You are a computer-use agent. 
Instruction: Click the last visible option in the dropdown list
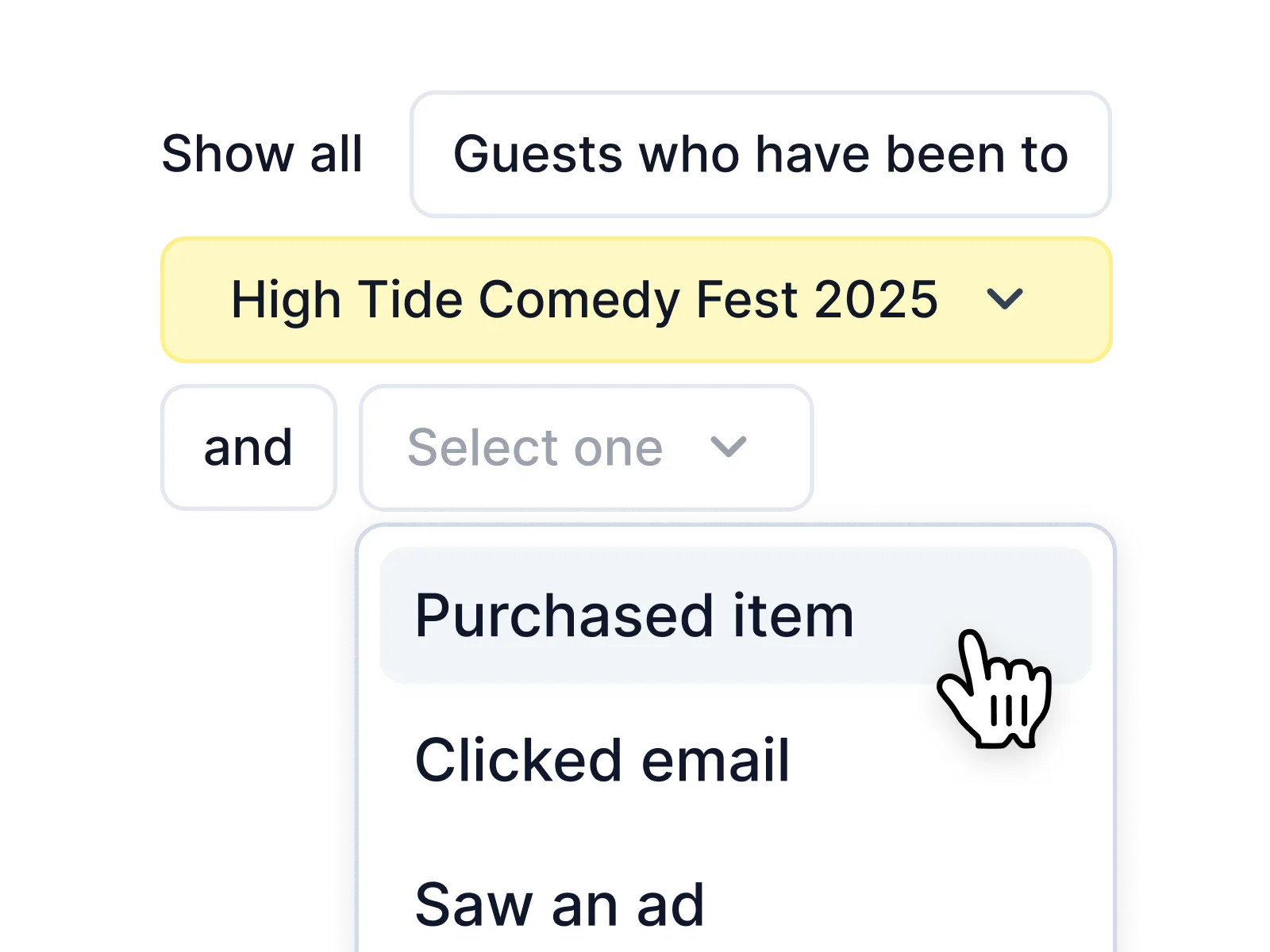(560, 904)
